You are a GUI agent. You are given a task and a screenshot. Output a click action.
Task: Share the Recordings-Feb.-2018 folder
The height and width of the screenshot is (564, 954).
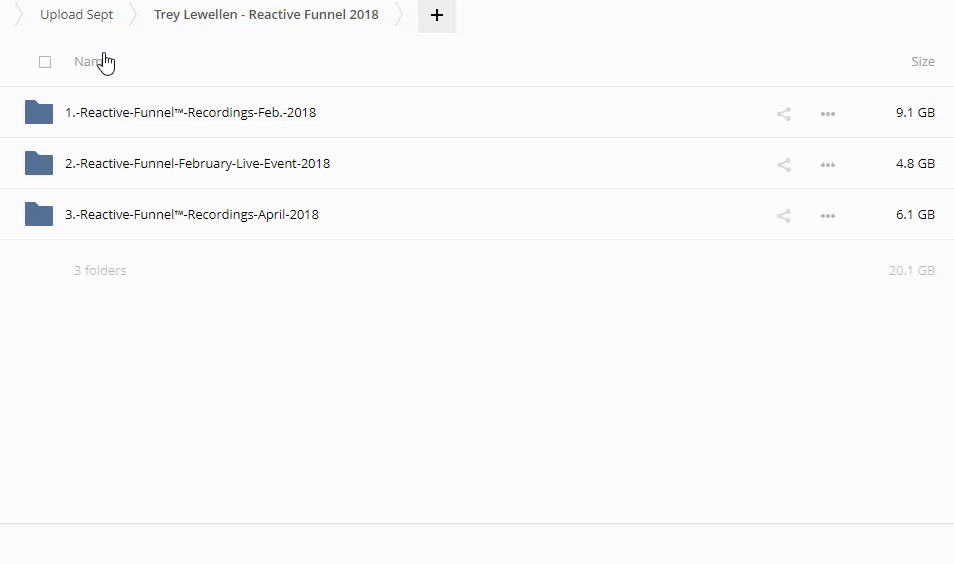point(784,114)
